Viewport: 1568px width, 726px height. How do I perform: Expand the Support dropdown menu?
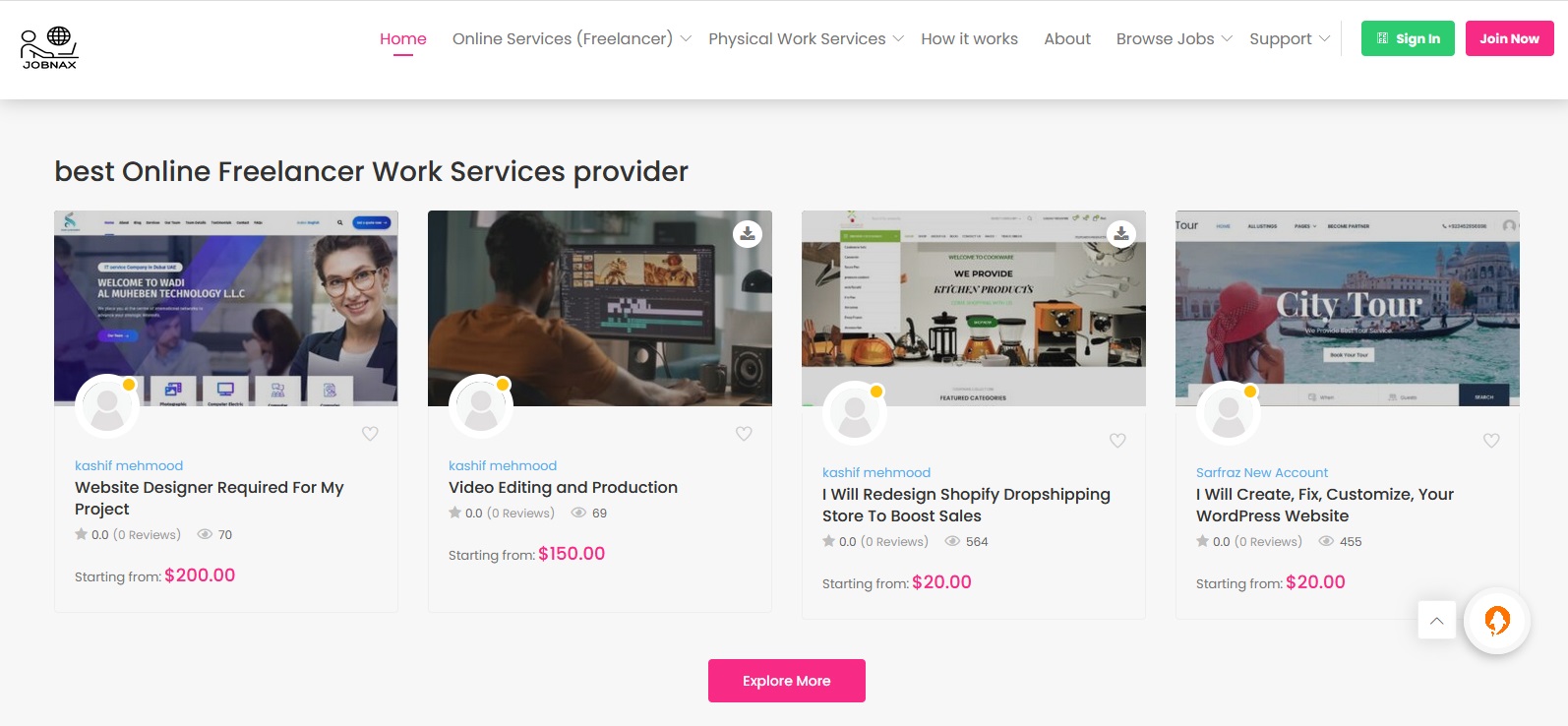1290,38
